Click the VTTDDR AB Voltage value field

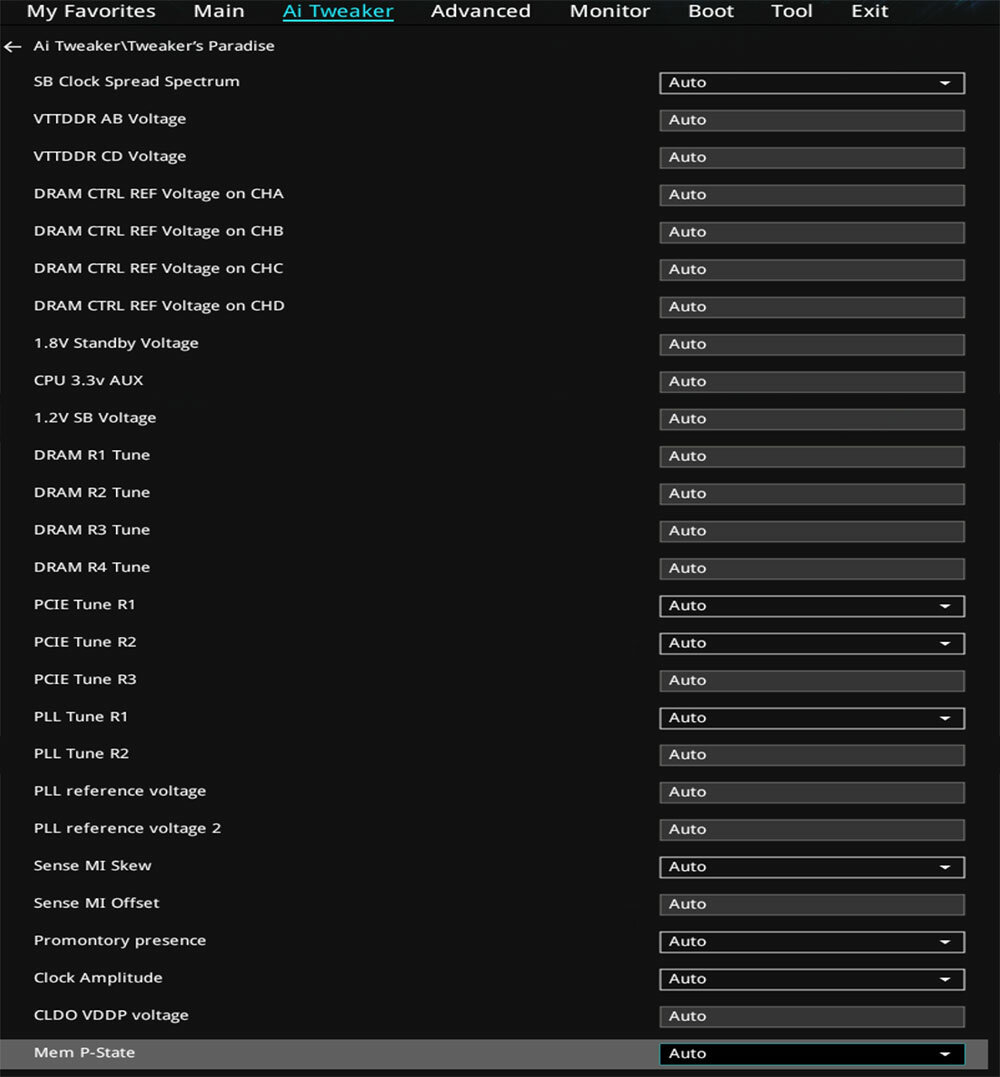(x=812, y=120)
